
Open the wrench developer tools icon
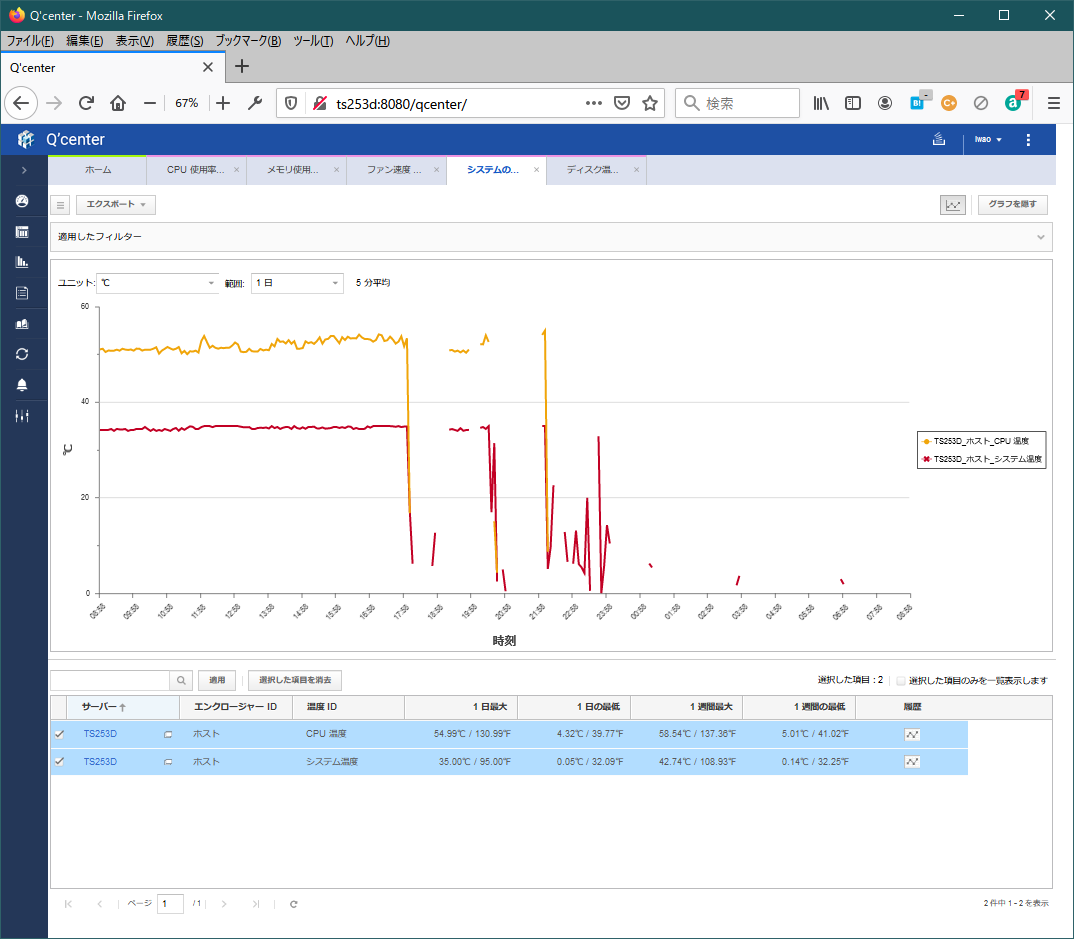click(255, 103)
